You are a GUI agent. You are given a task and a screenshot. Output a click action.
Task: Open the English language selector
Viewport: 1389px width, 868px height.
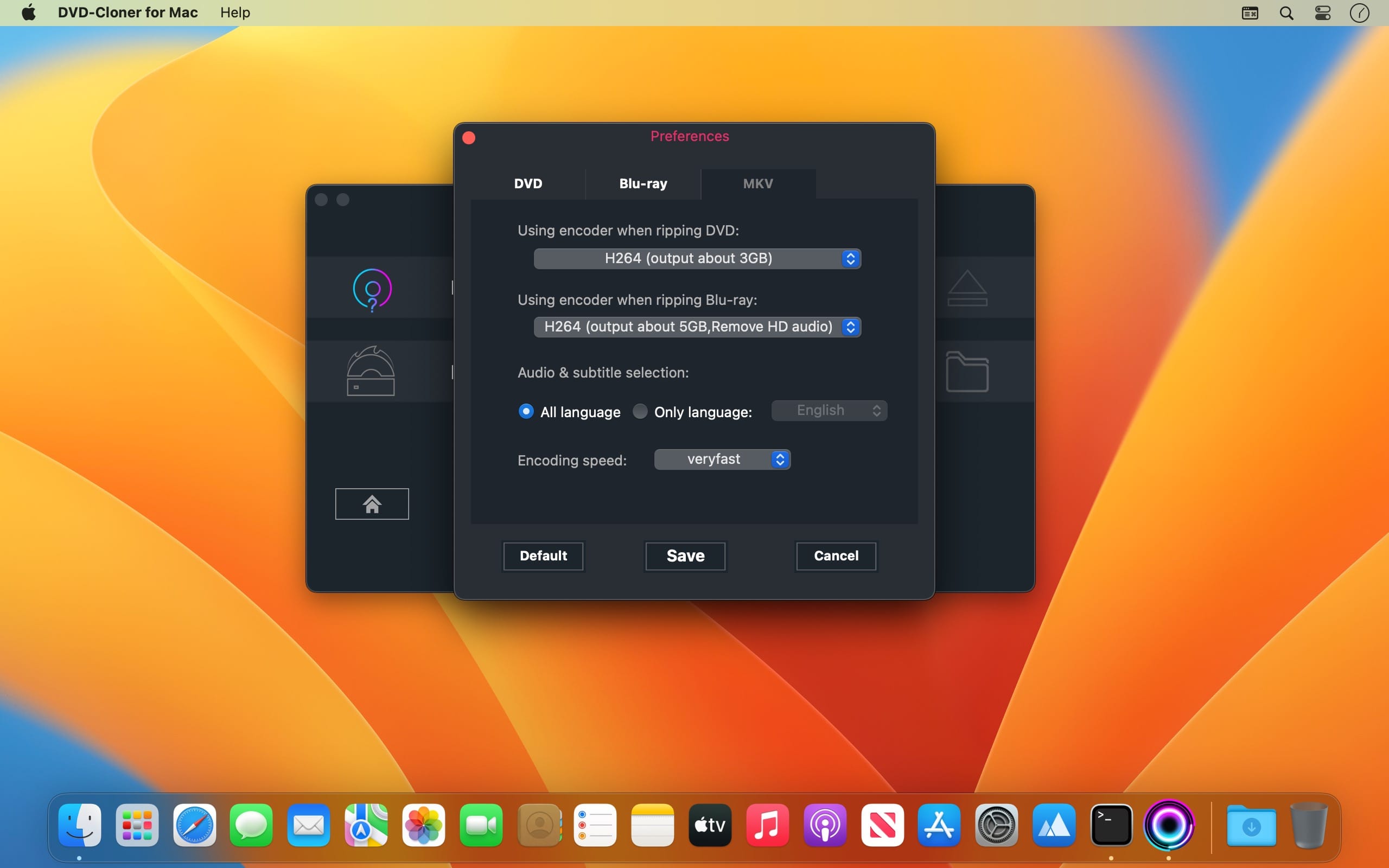click(x=829, y=411)
